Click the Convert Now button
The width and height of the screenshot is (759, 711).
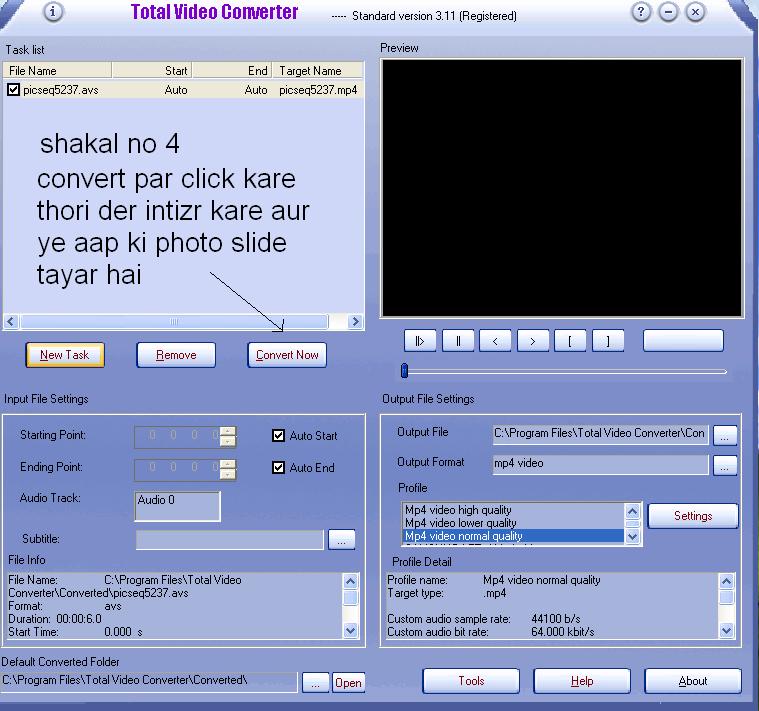pos(287,355)
